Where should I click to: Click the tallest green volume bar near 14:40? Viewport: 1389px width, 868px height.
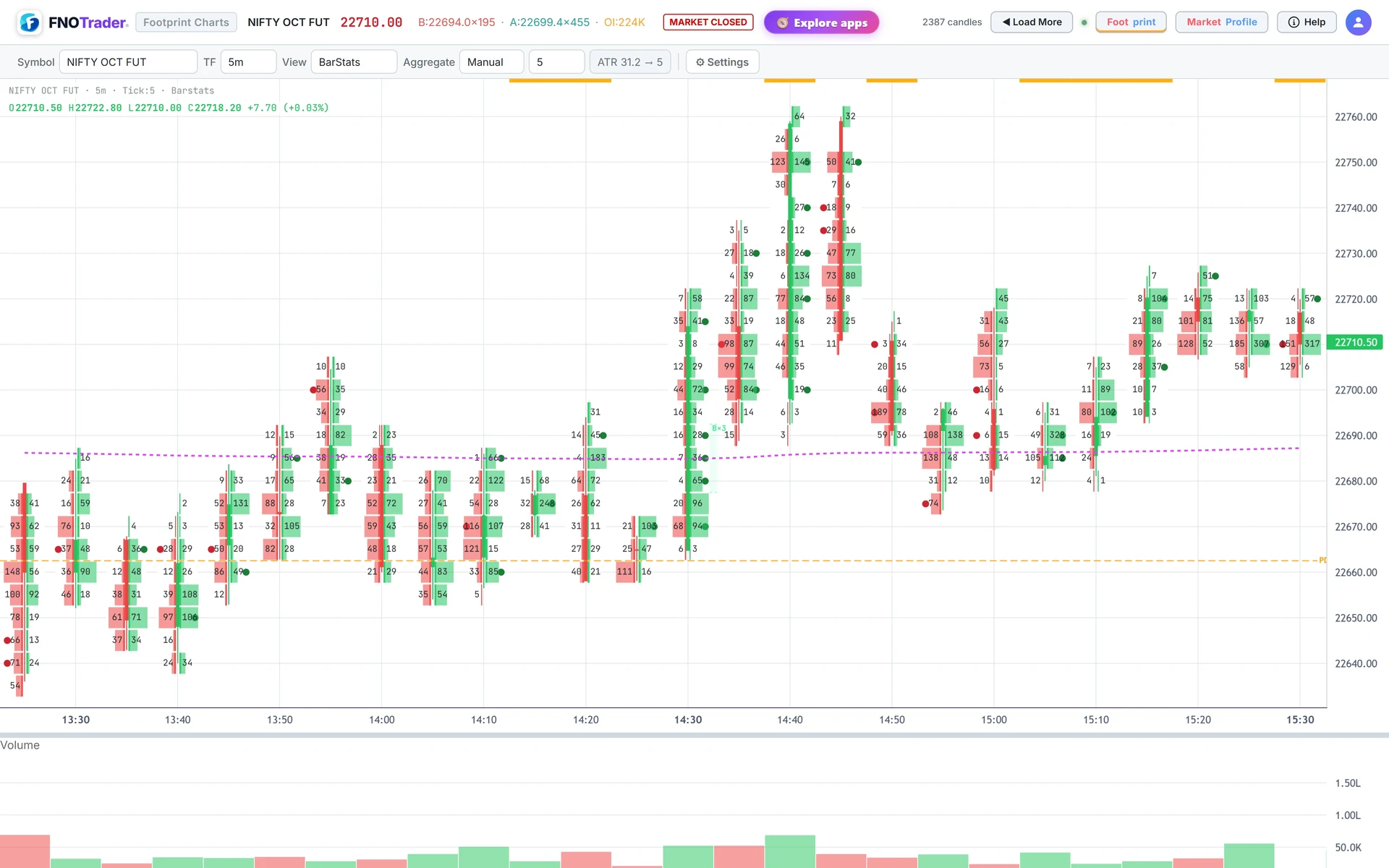click(x=790, y=851)
